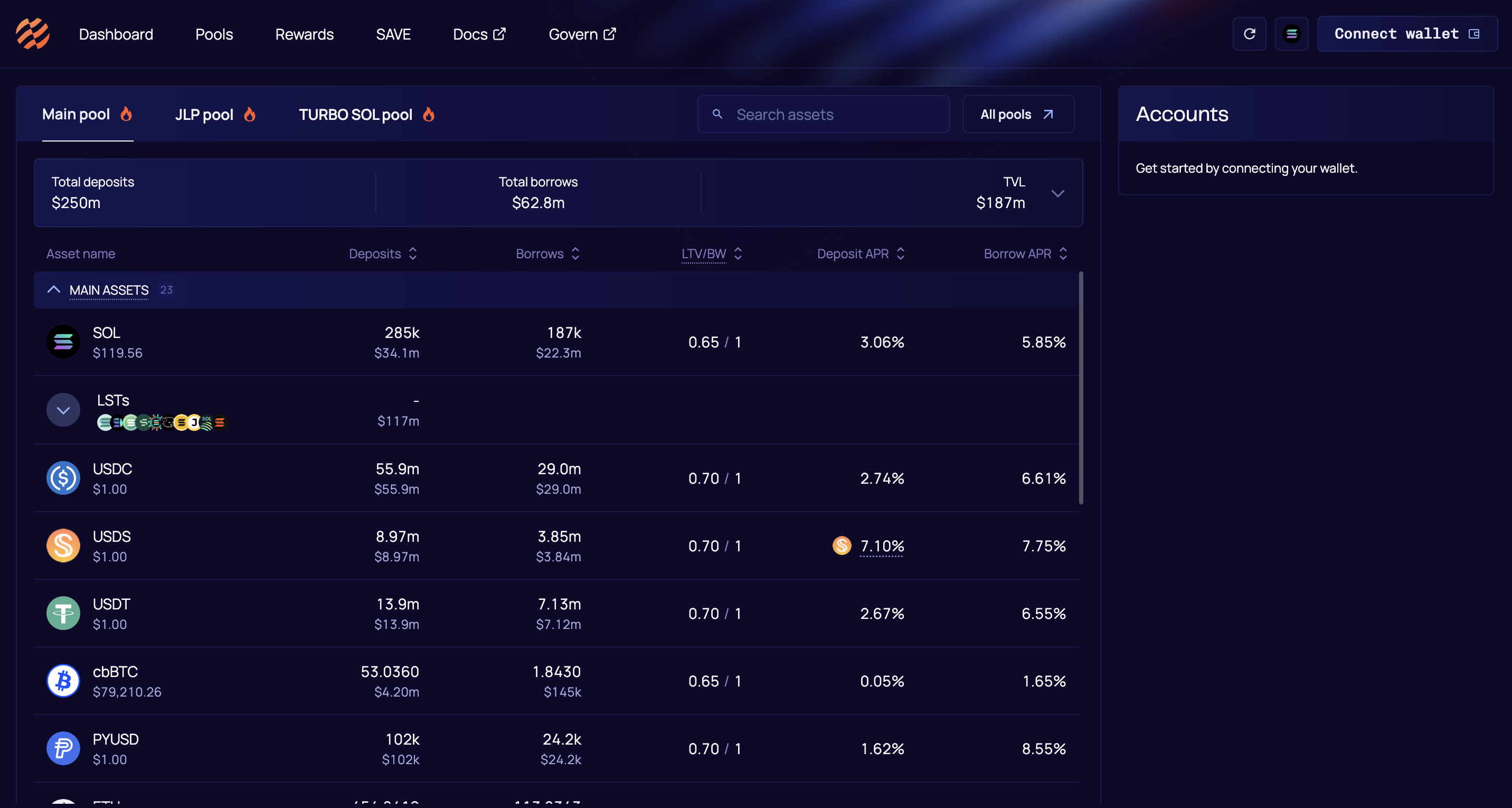Click the magnifier icon in the asset search
Viewport: 1512px width, 808px height.
(x=717, y=114)
